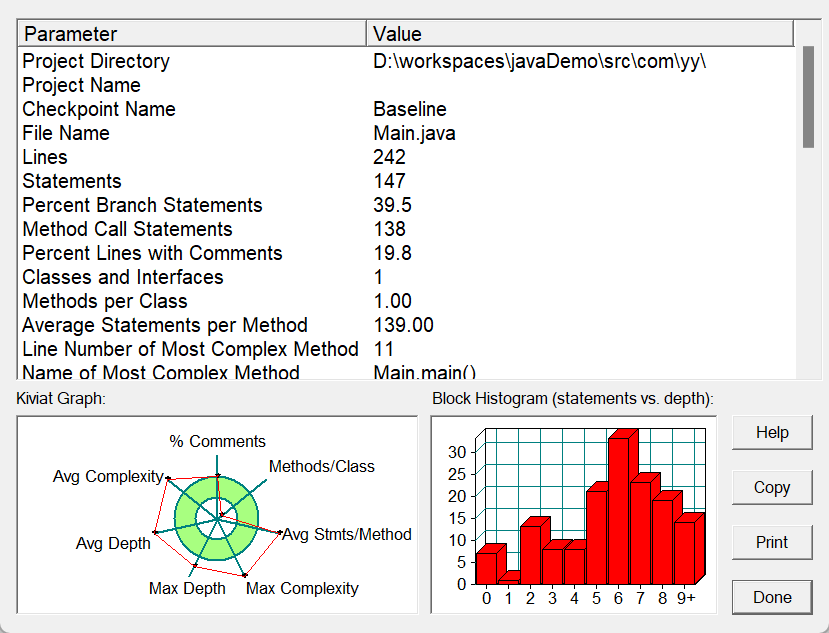Click the histogram bar for depth 0

[487, 568]
